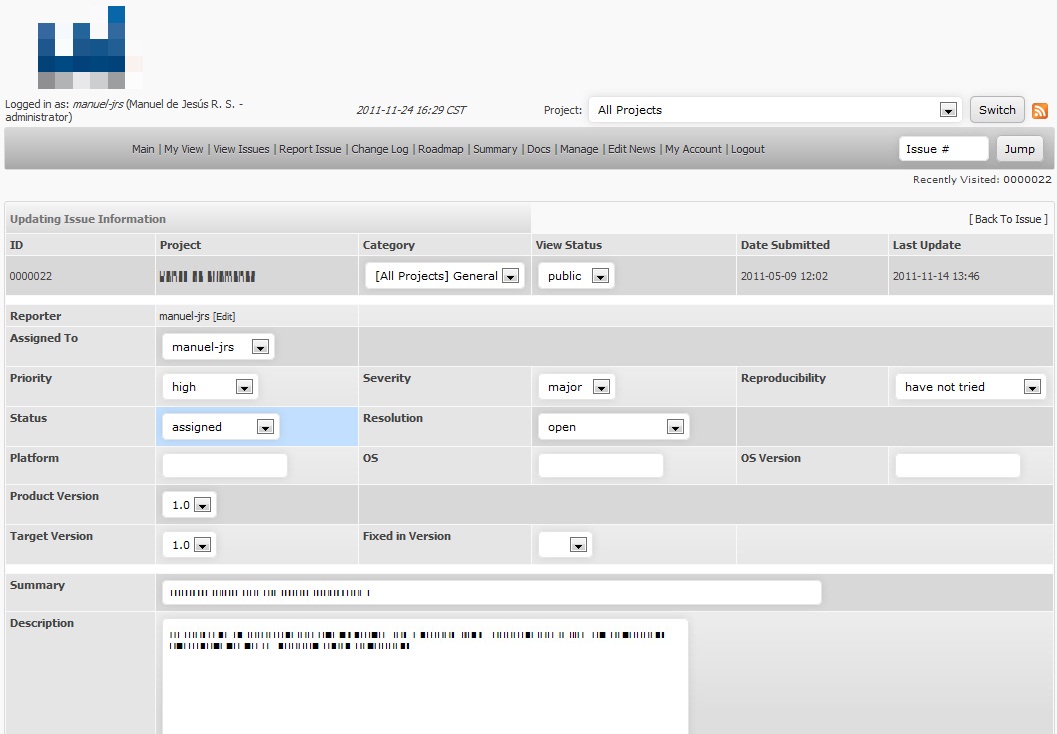
Task: Edit the reporter via Edit link
Action: pos(224,317)
